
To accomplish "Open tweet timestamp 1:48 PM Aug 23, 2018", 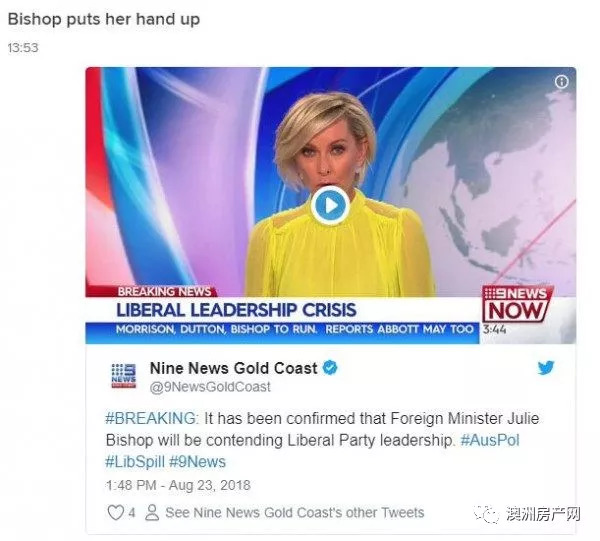I will coord(178,485).
